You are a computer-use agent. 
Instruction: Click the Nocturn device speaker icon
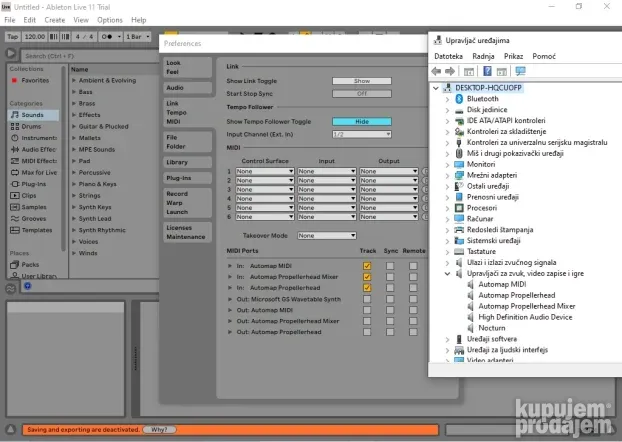[470, 328]
